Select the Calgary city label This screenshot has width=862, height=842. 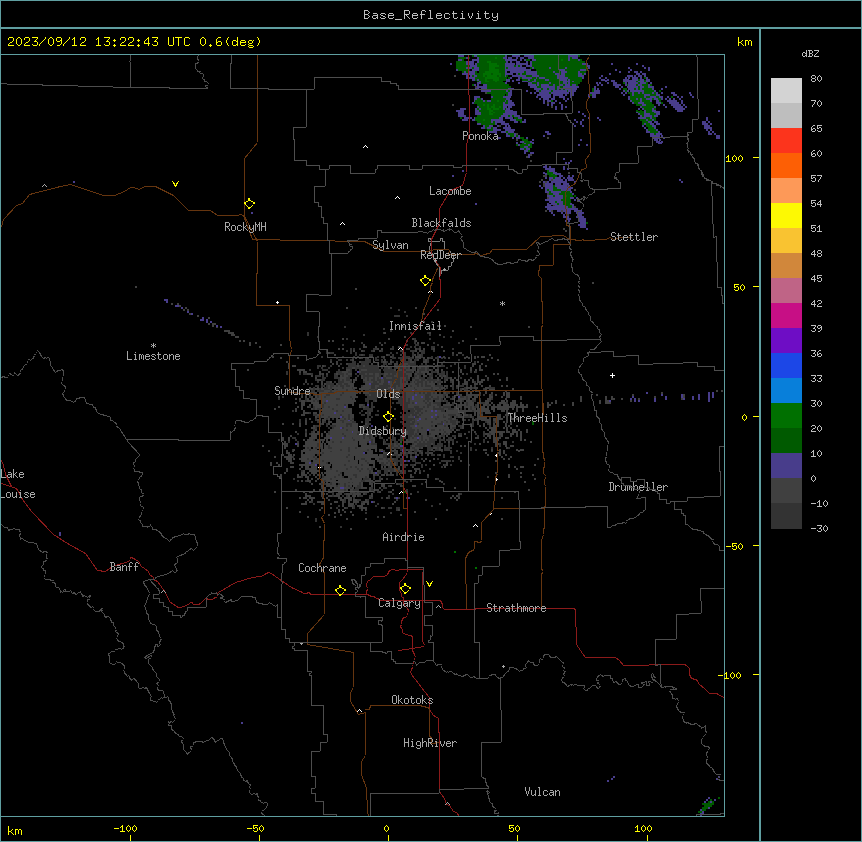pyautogui.click(x=399, y=603)
